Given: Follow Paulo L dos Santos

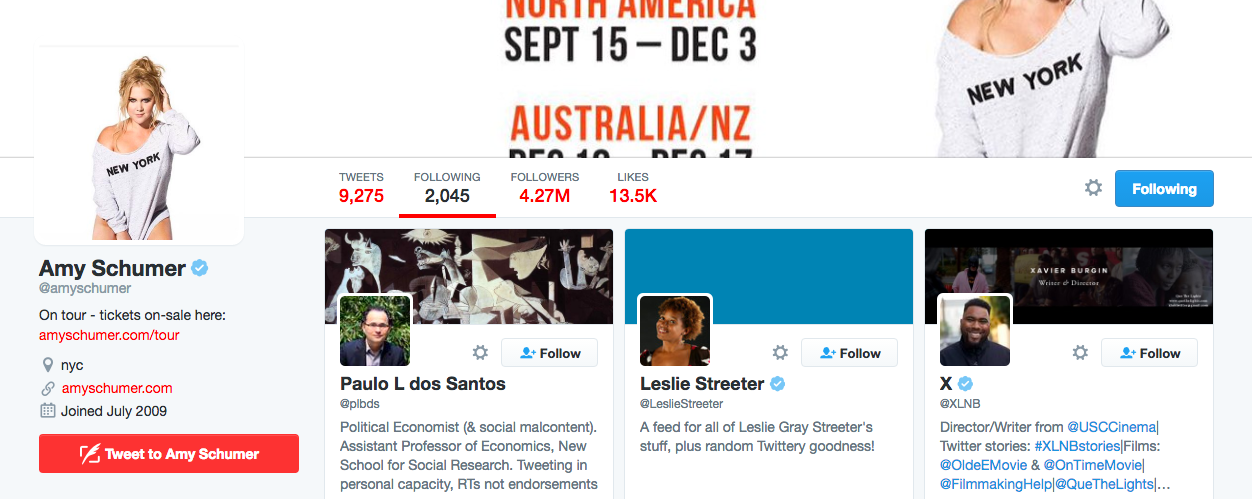Looking at the screenshot, I should click(549, 353).
